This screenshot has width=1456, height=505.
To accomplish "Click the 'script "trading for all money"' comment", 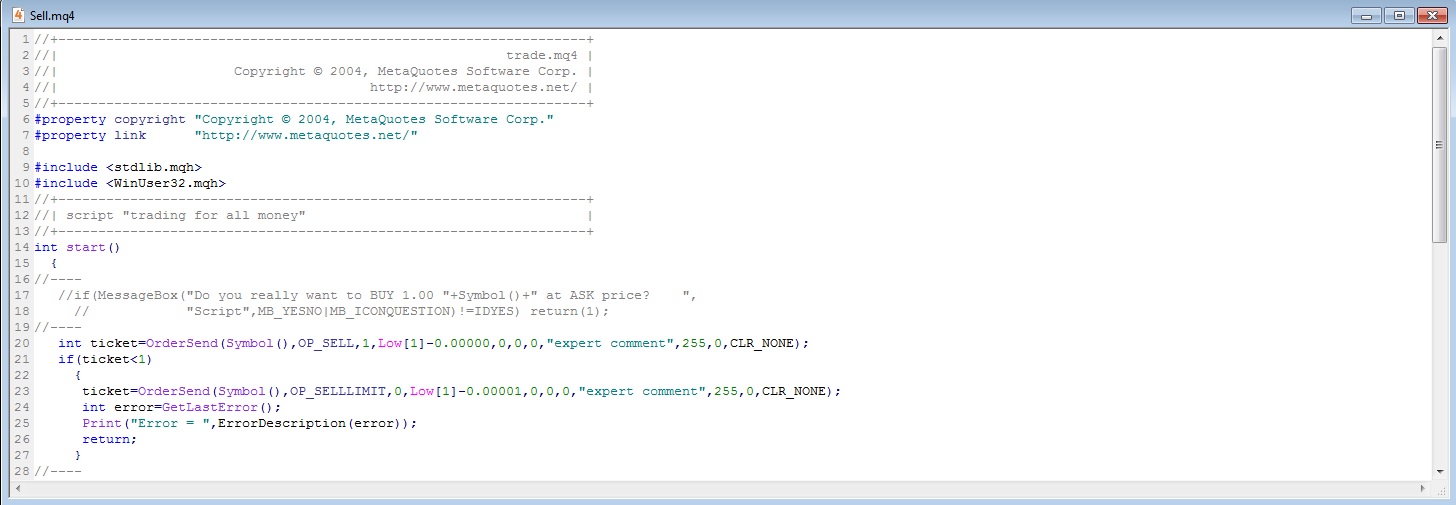I will click(186, 215).
